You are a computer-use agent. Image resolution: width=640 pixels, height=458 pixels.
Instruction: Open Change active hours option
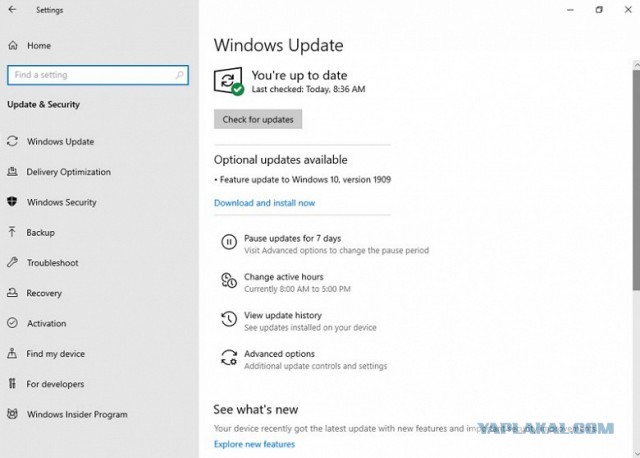click(284, 277)
